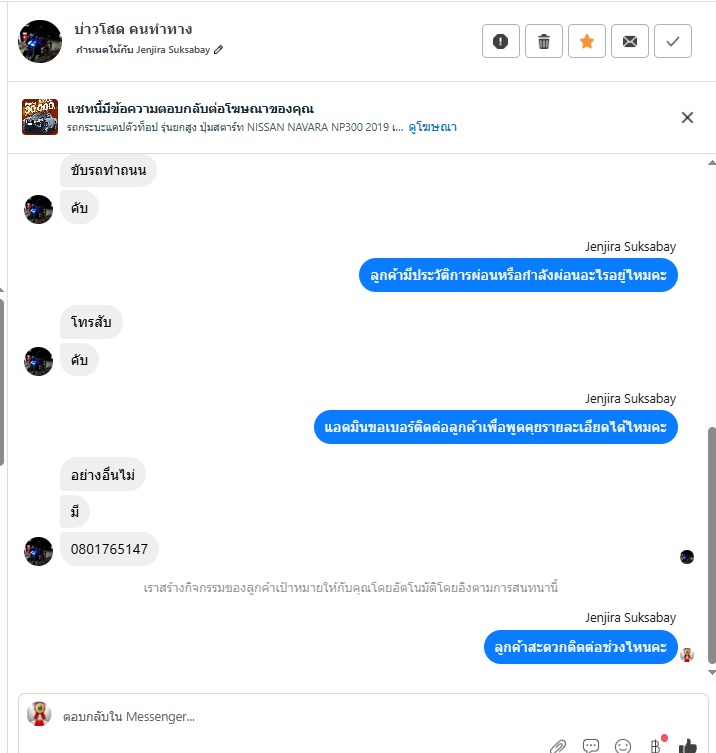Click the phone number message 0801765147
This screenshot has height=753, width=716.
pyautogui.click(x=109, y=549)
